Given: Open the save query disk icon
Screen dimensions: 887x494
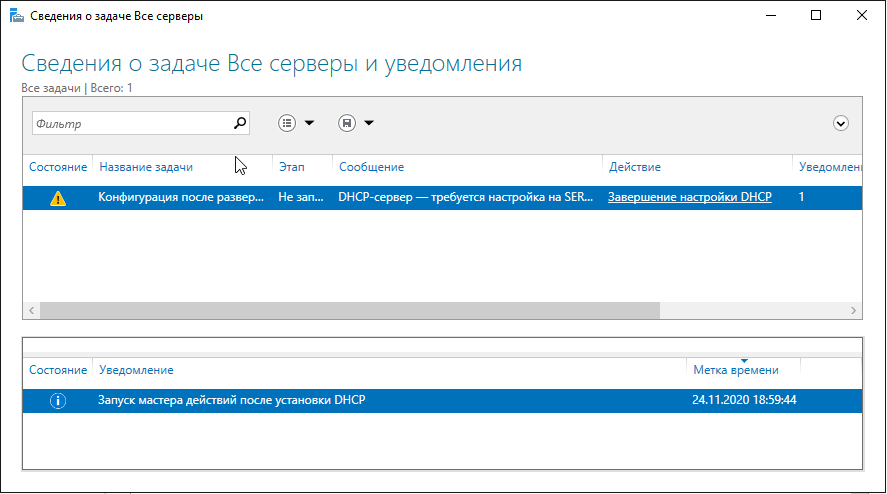Looking at the screenshot, I should pyautogui.click(x=347, y=123).
